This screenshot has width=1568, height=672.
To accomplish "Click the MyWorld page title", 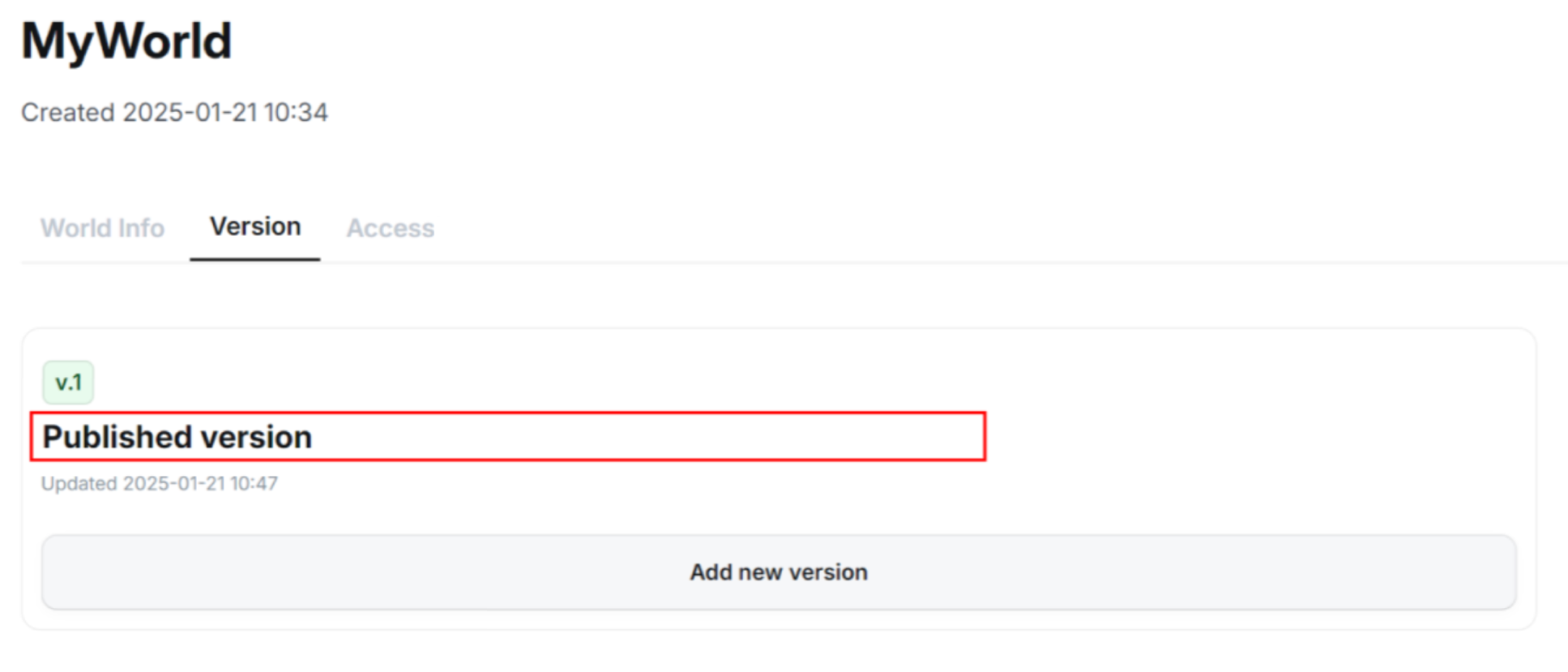I will tap(126, 41).
